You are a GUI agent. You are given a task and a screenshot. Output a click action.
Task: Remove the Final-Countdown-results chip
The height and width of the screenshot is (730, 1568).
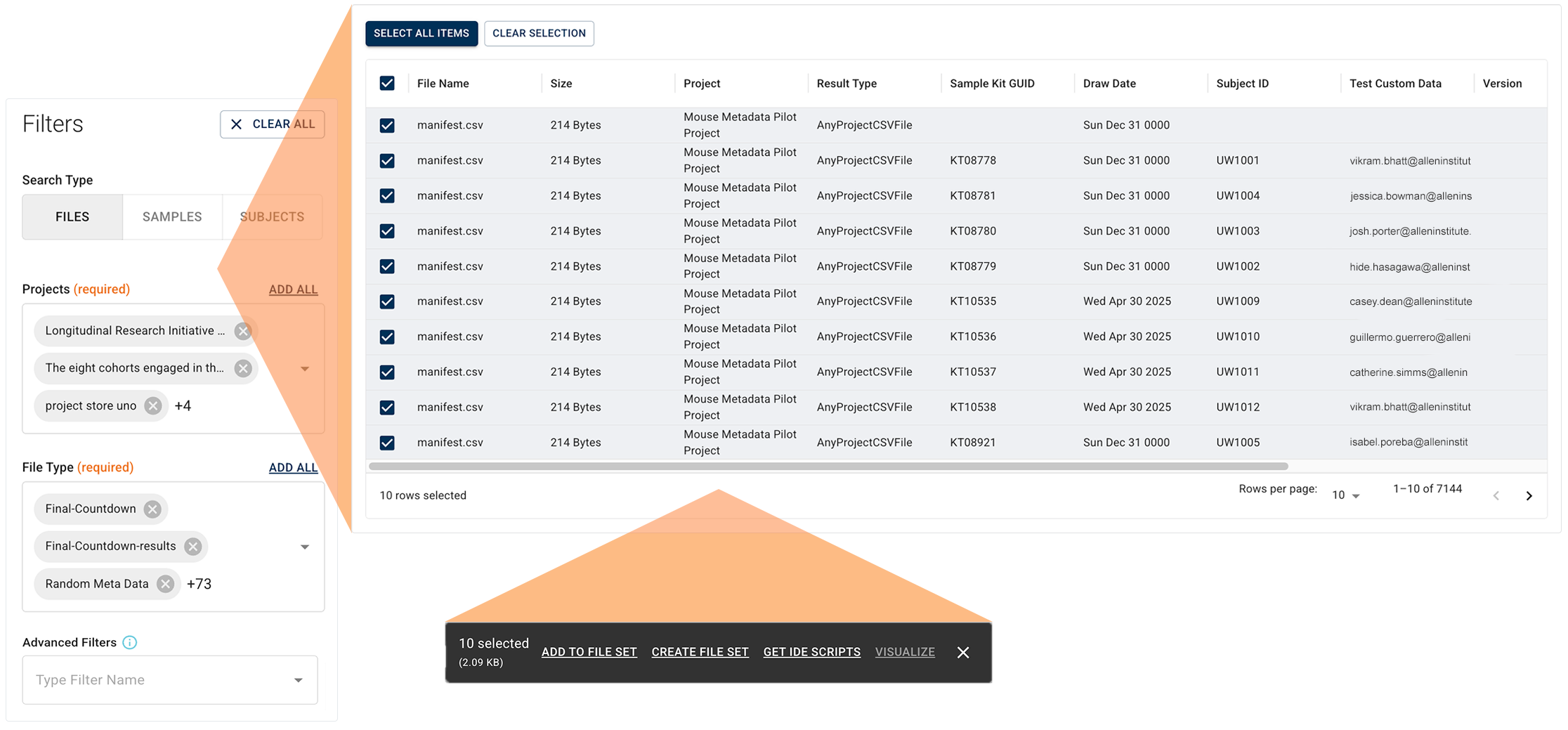click(x=193, y=547)
